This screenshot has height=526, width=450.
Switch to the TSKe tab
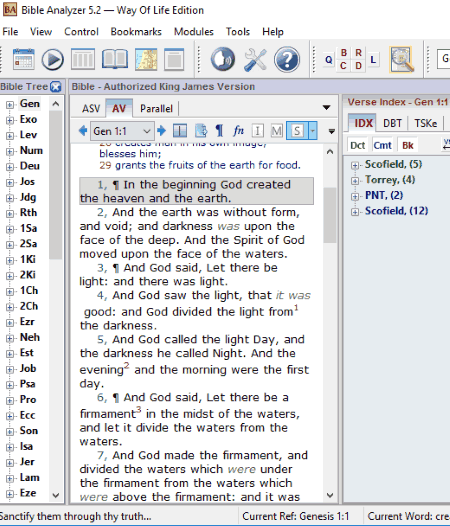pyautogui.click(x=426, y=123)
